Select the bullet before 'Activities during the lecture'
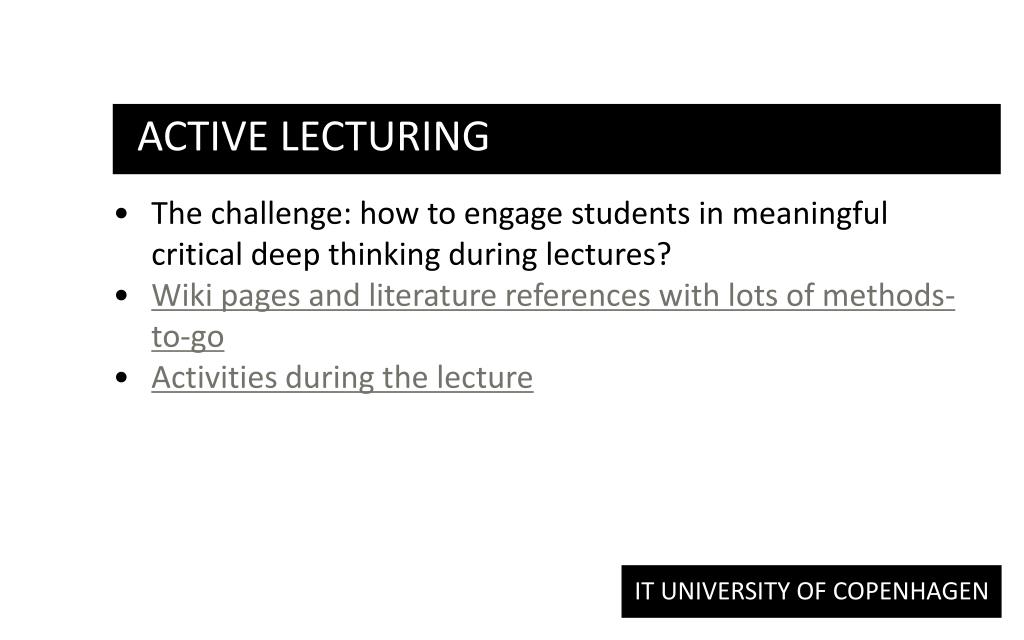The height and width of the screenshot is (640, 1024). [x=121, y=377]
